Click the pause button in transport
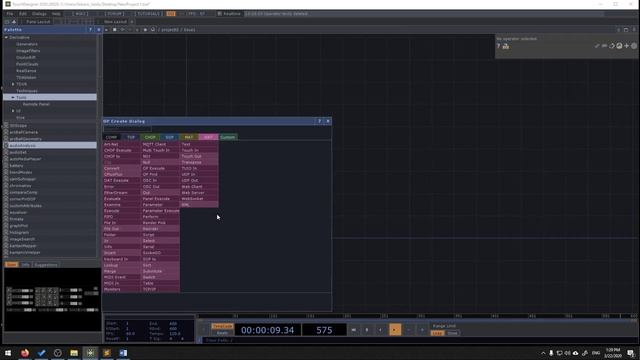640x360 pixels. point(367,330)
